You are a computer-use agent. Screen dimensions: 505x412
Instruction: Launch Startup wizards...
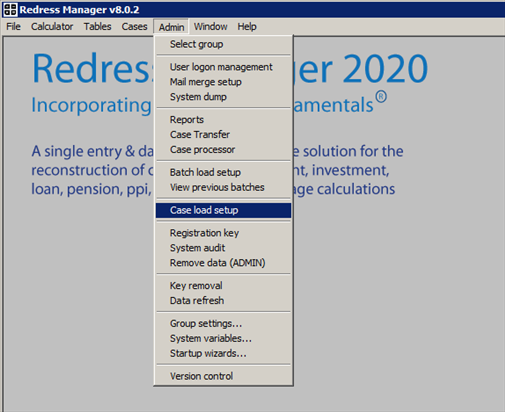[x=223, y=353]
